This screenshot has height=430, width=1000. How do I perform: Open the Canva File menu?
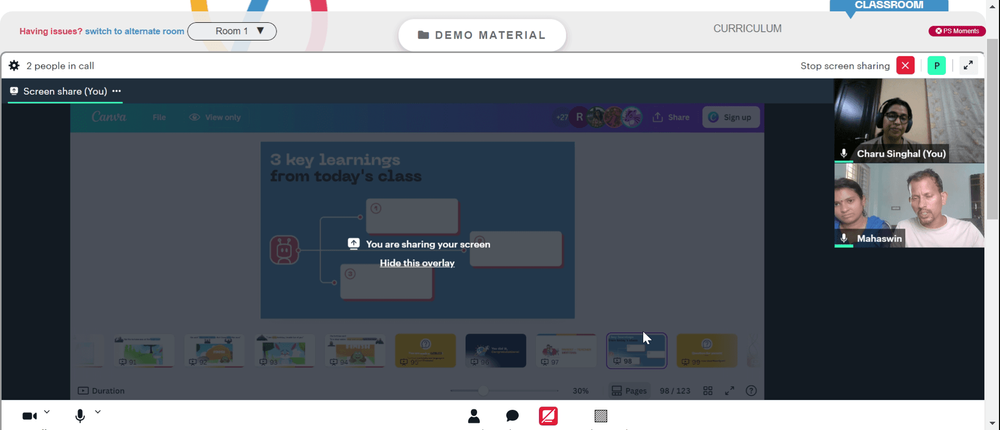(x=159, y=117)
